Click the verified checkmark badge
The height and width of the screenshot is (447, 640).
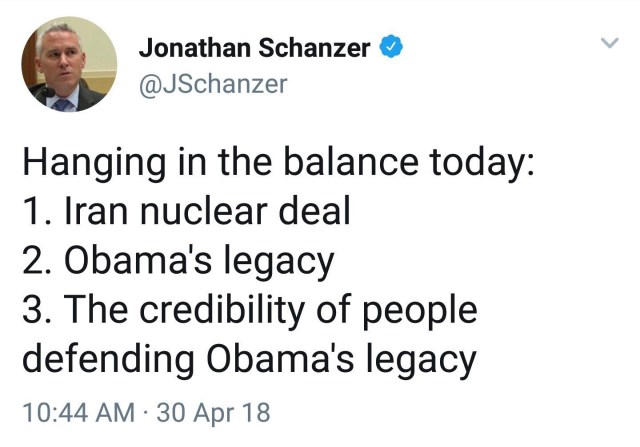[393, 47]
